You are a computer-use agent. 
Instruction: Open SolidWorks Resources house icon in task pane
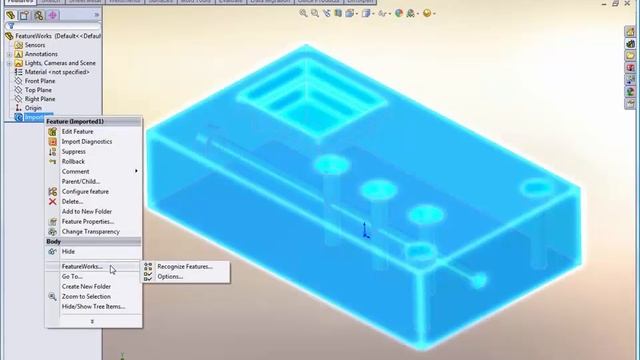pos(631,31)
